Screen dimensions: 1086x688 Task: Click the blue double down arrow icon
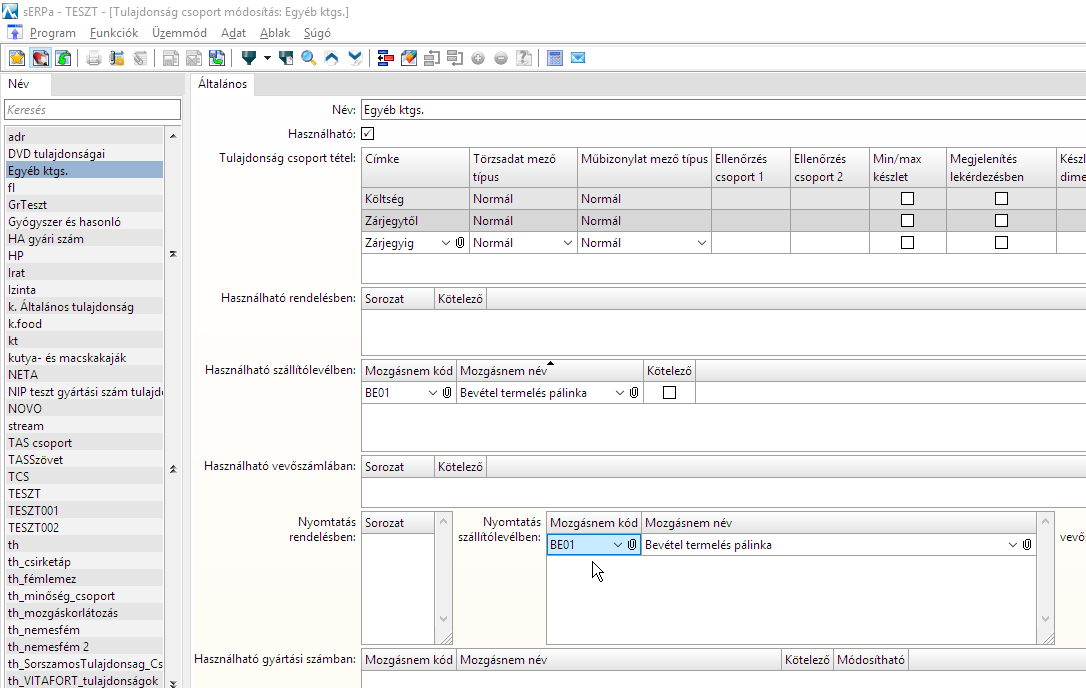[x=354, y=58]
